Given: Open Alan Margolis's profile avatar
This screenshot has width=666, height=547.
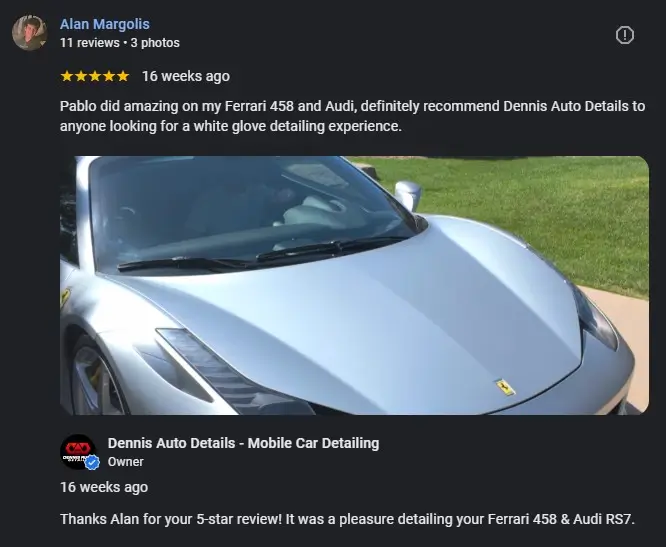Looking at the screenshot, I should click(x=29, y=33).
